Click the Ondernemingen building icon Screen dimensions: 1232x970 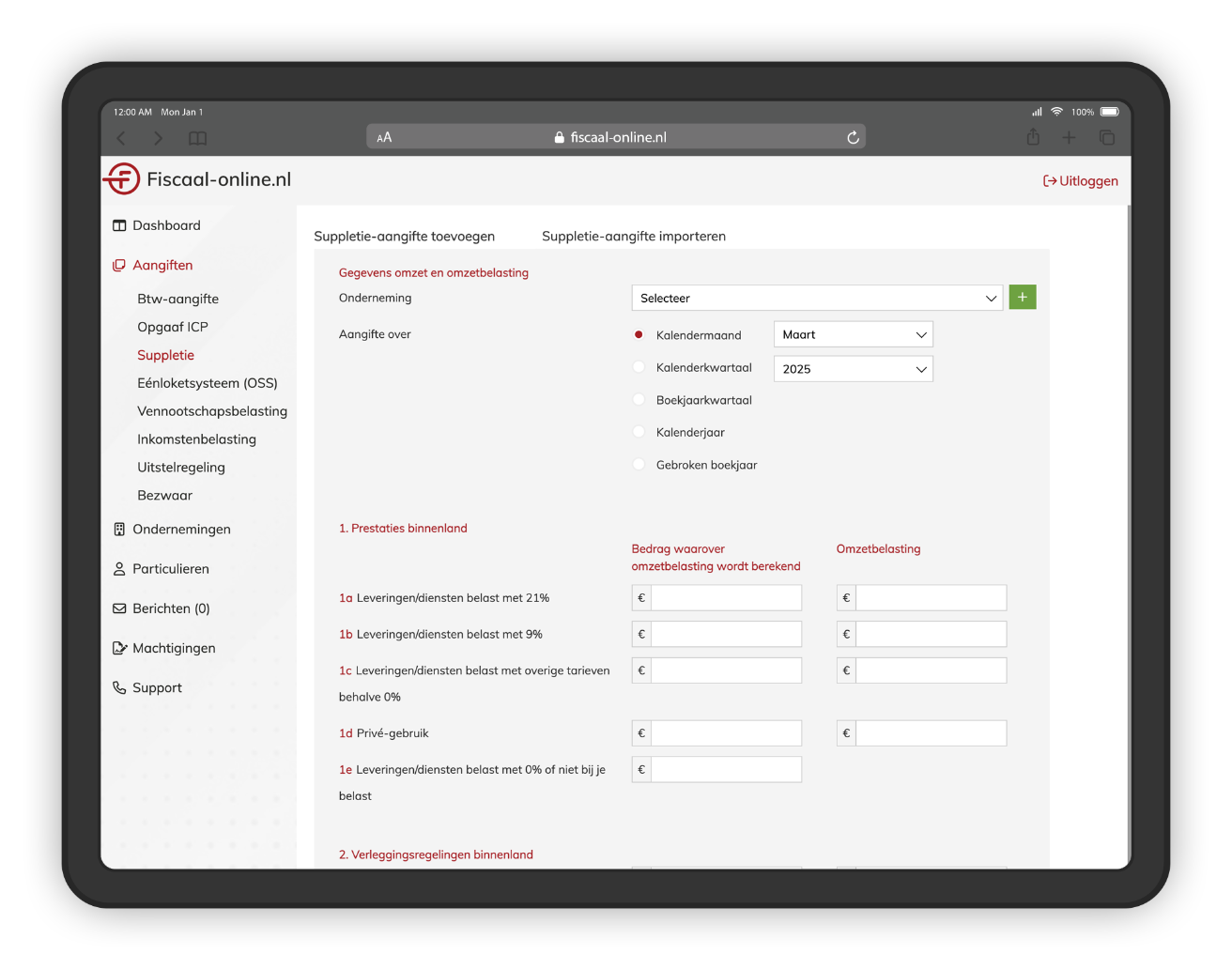point(119,530)
